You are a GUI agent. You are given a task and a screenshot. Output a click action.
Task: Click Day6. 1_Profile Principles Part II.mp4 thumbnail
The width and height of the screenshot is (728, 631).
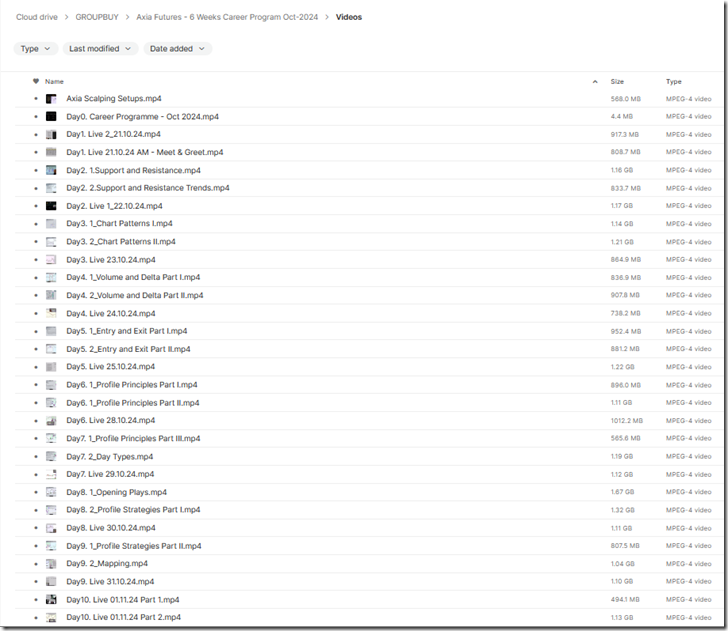[51, 403]
